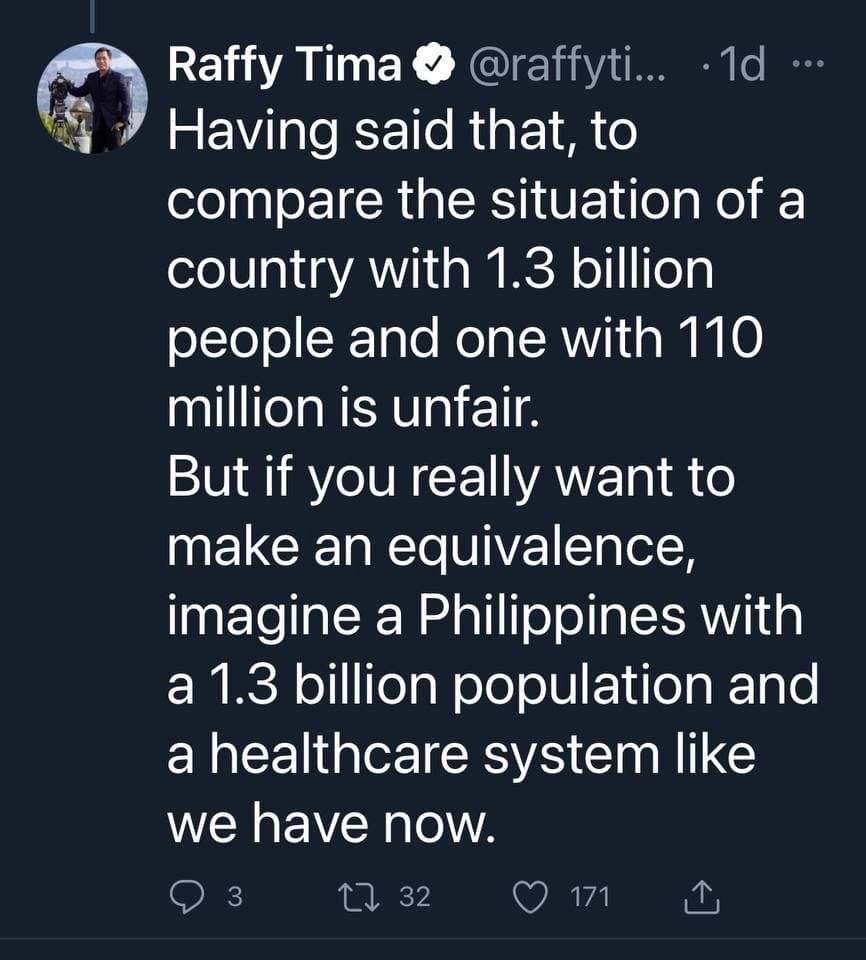The width and height of the screenshot is (866, 960).
Task: Click the phrase 'million is unfair.'
Action: (353, 408)
